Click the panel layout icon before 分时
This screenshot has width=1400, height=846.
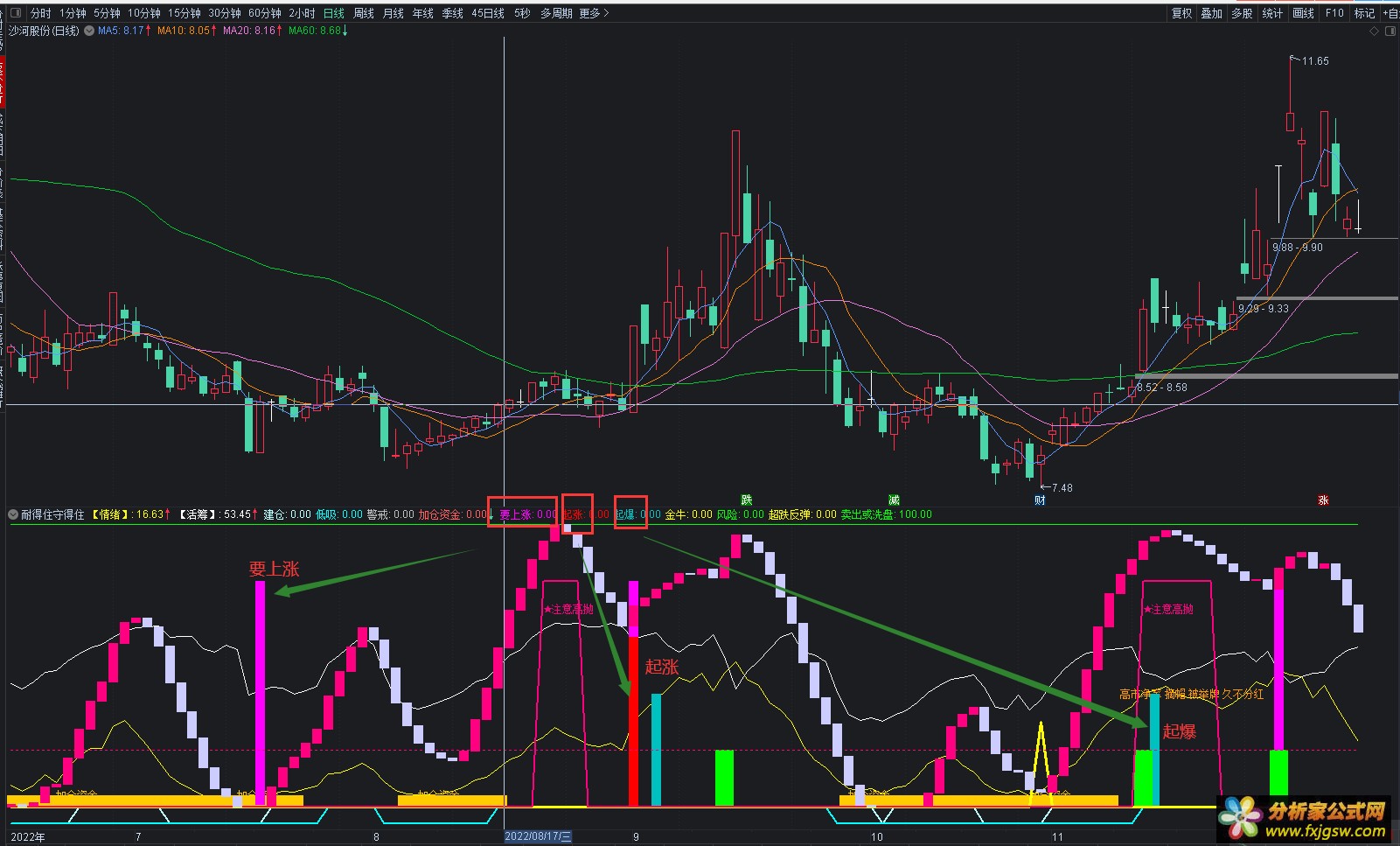(15, 13)
